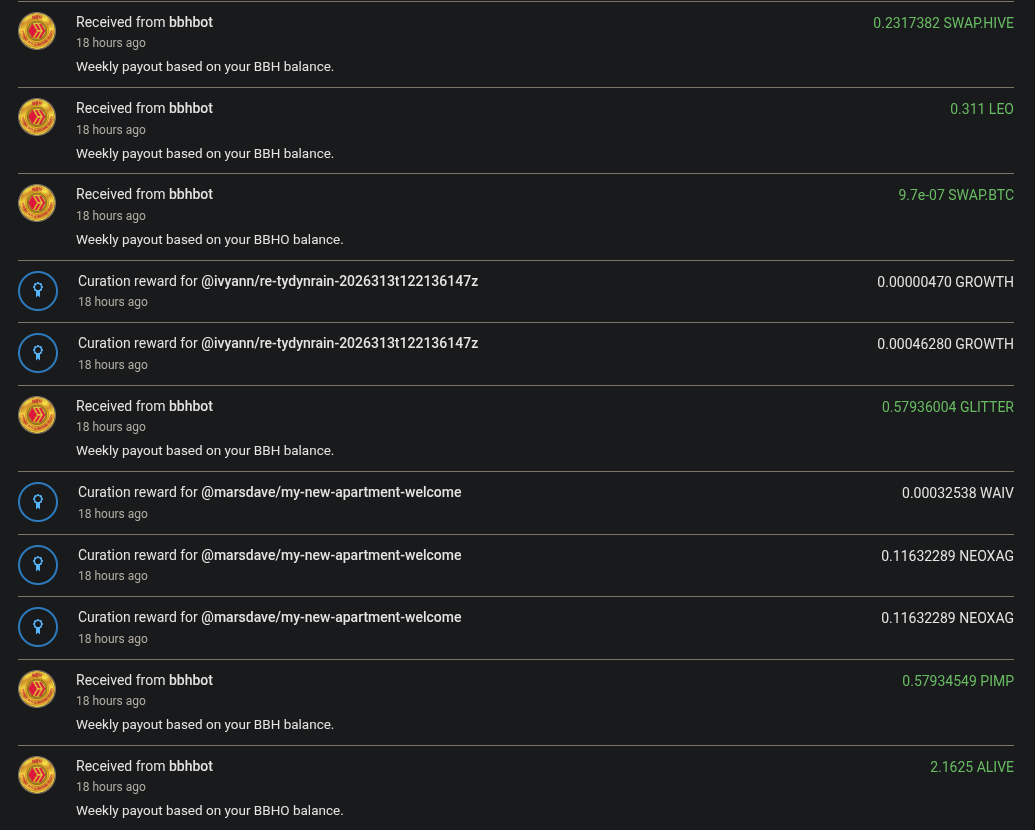
Task: Click curation reward icon in the WAIV row
Action: [x=37, y=501]
